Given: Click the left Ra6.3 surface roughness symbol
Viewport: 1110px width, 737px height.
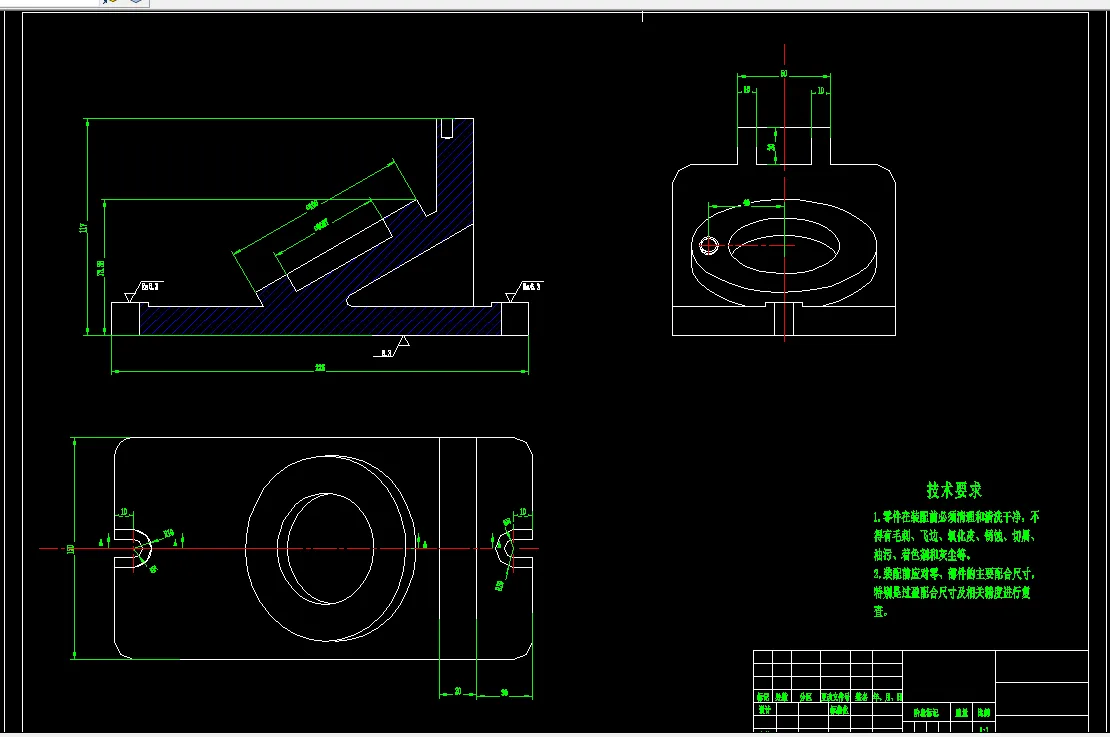Looking at the screenshot, I should click(x=144, y=290).
